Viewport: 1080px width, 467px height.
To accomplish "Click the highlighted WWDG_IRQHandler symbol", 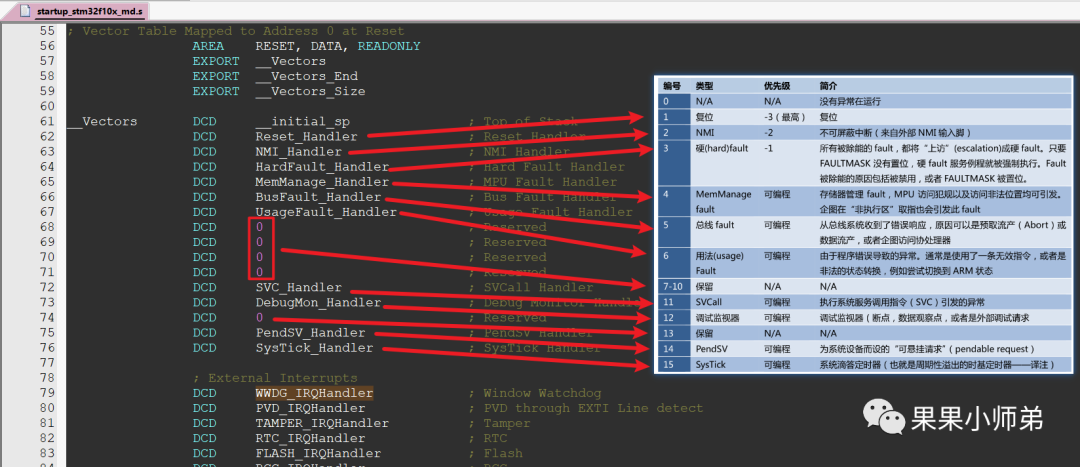I will [313, 393].
